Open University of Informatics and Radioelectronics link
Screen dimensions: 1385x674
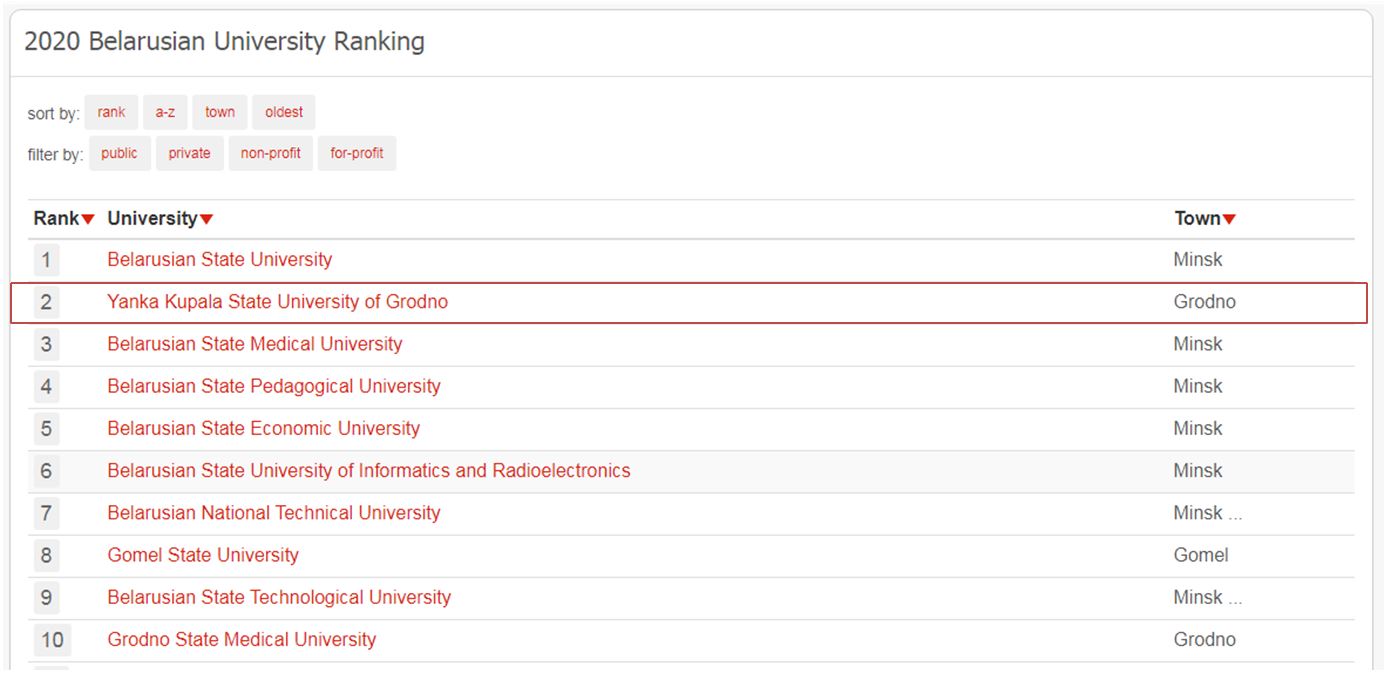coord(368,470)
